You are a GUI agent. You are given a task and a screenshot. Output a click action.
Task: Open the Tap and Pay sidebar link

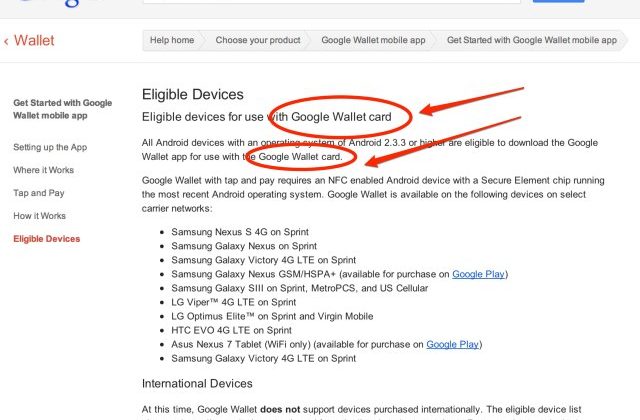click(39, 193)
